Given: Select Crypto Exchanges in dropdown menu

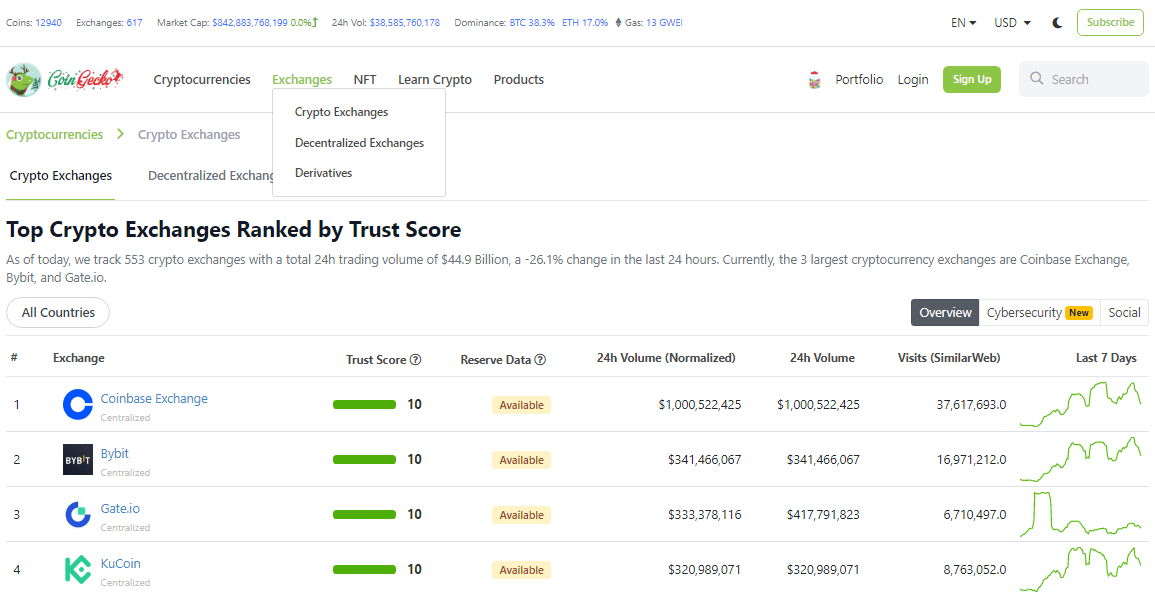Looking at the screenshot, I should pyautogui.click(x=341, y=112).
